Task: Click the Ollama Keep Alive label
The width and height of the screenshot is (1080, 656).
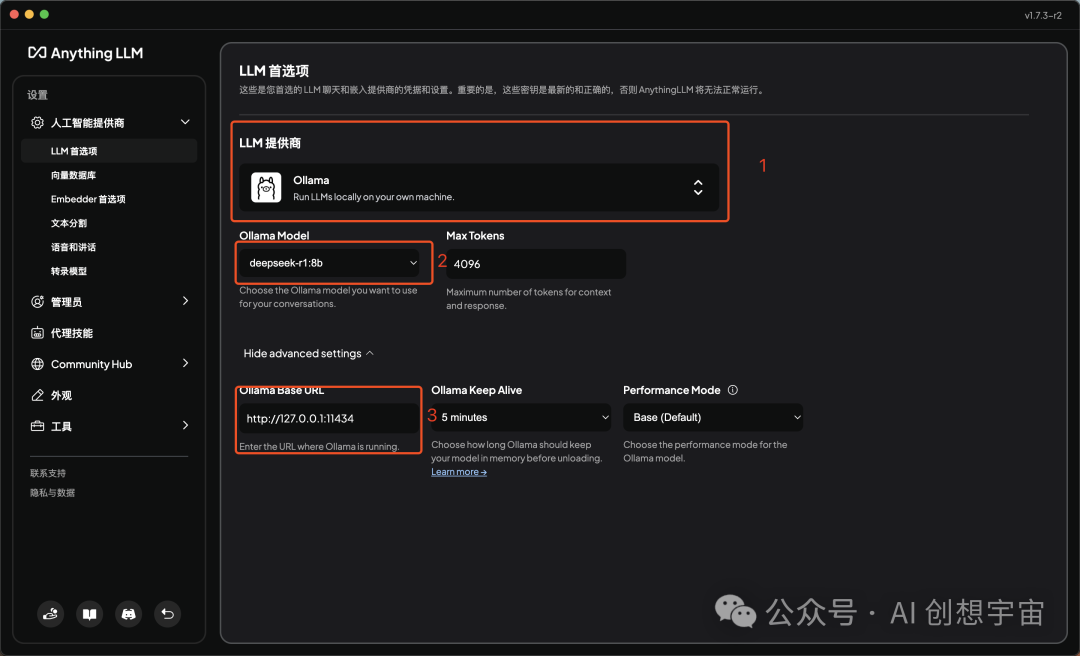Action: [477, 390]
